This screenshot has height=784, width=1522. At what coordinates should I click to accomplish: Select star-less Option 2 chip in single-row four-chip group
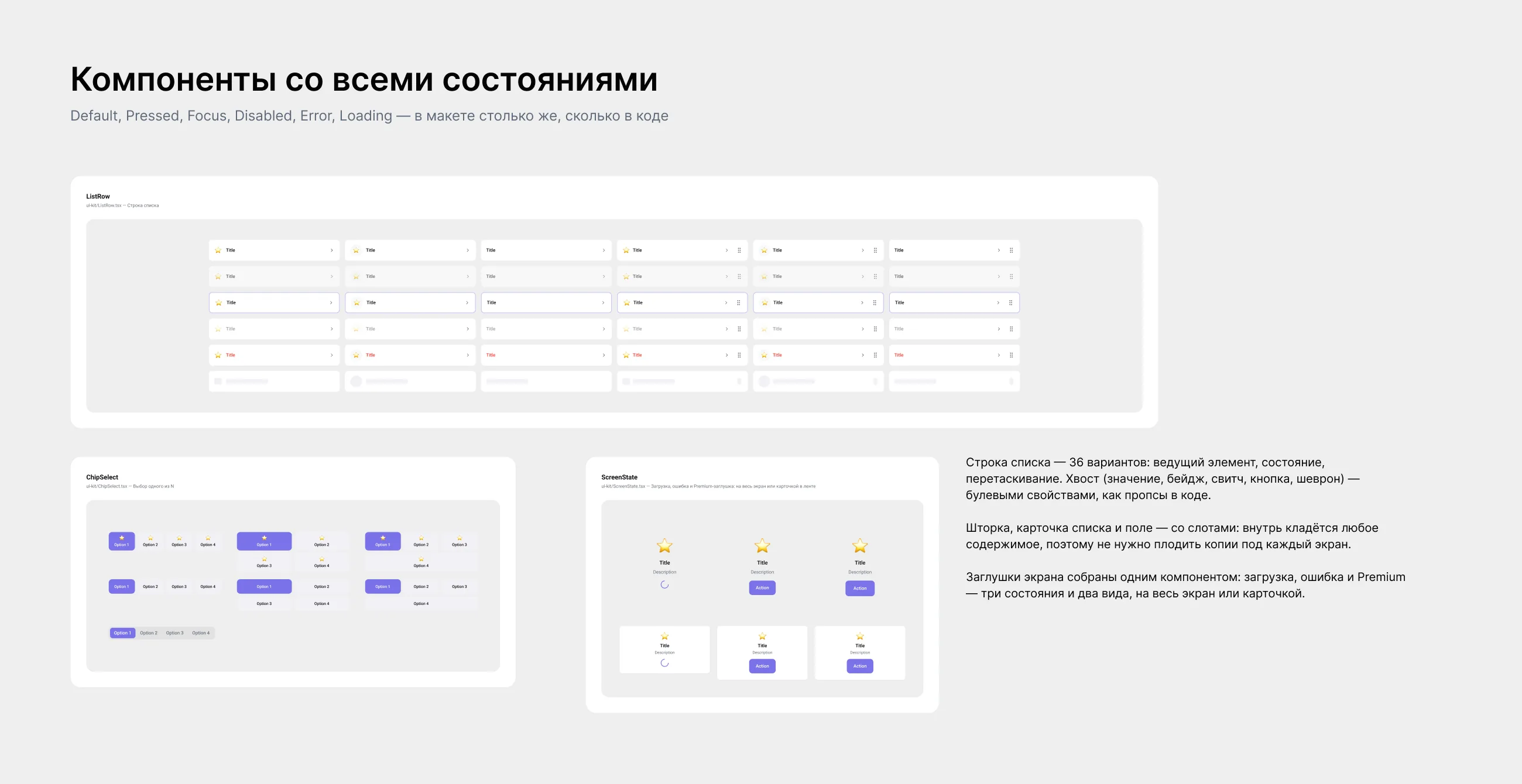(x=150, y=587)
